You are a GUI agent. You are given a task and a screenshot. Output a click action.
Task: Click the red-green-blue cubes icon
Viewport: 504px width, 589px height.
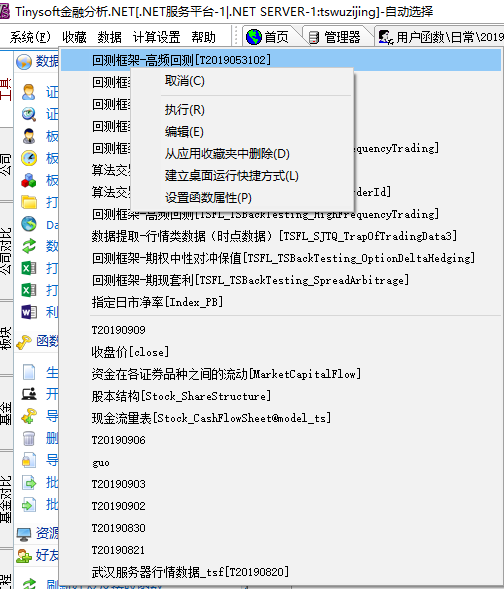[x=29, y=180]
